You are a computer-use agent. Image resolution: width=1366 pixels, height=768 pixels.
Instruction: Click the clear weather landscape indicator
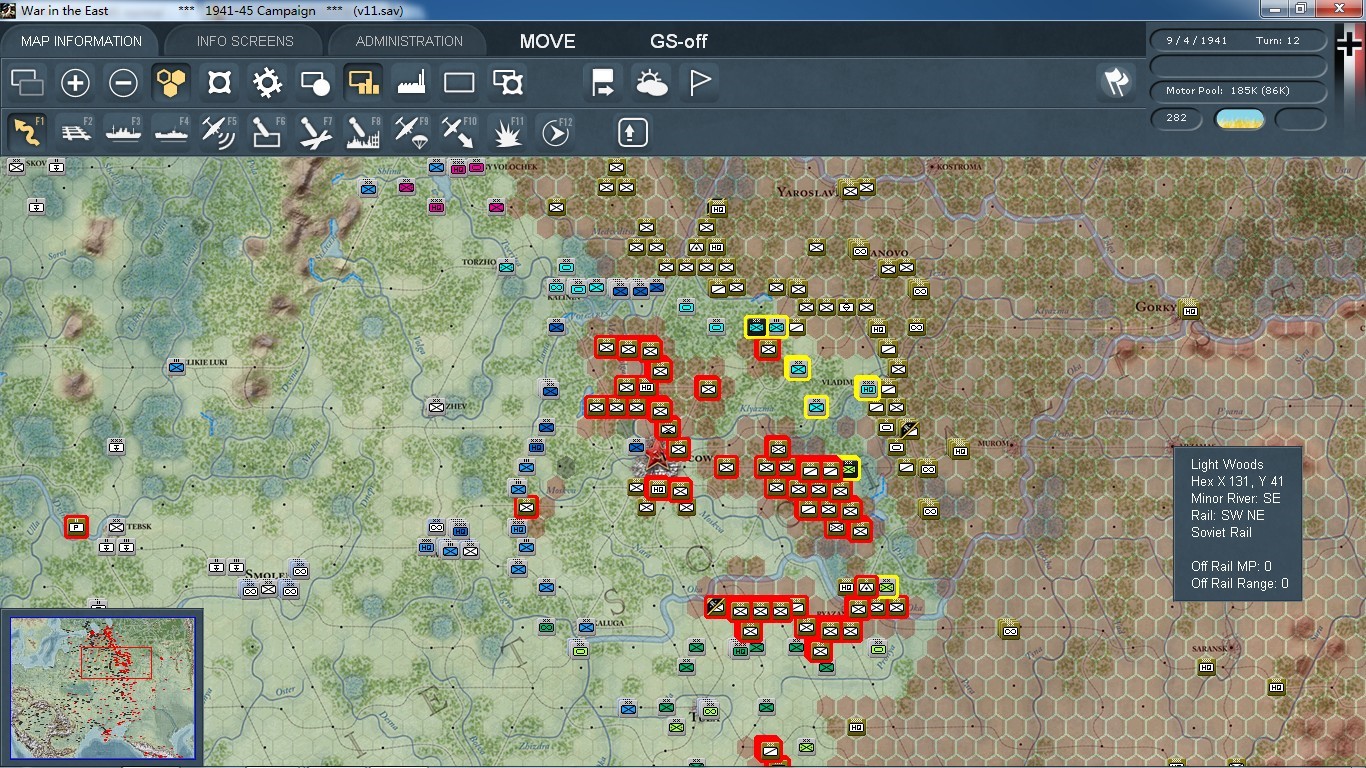pos(1239,119)
